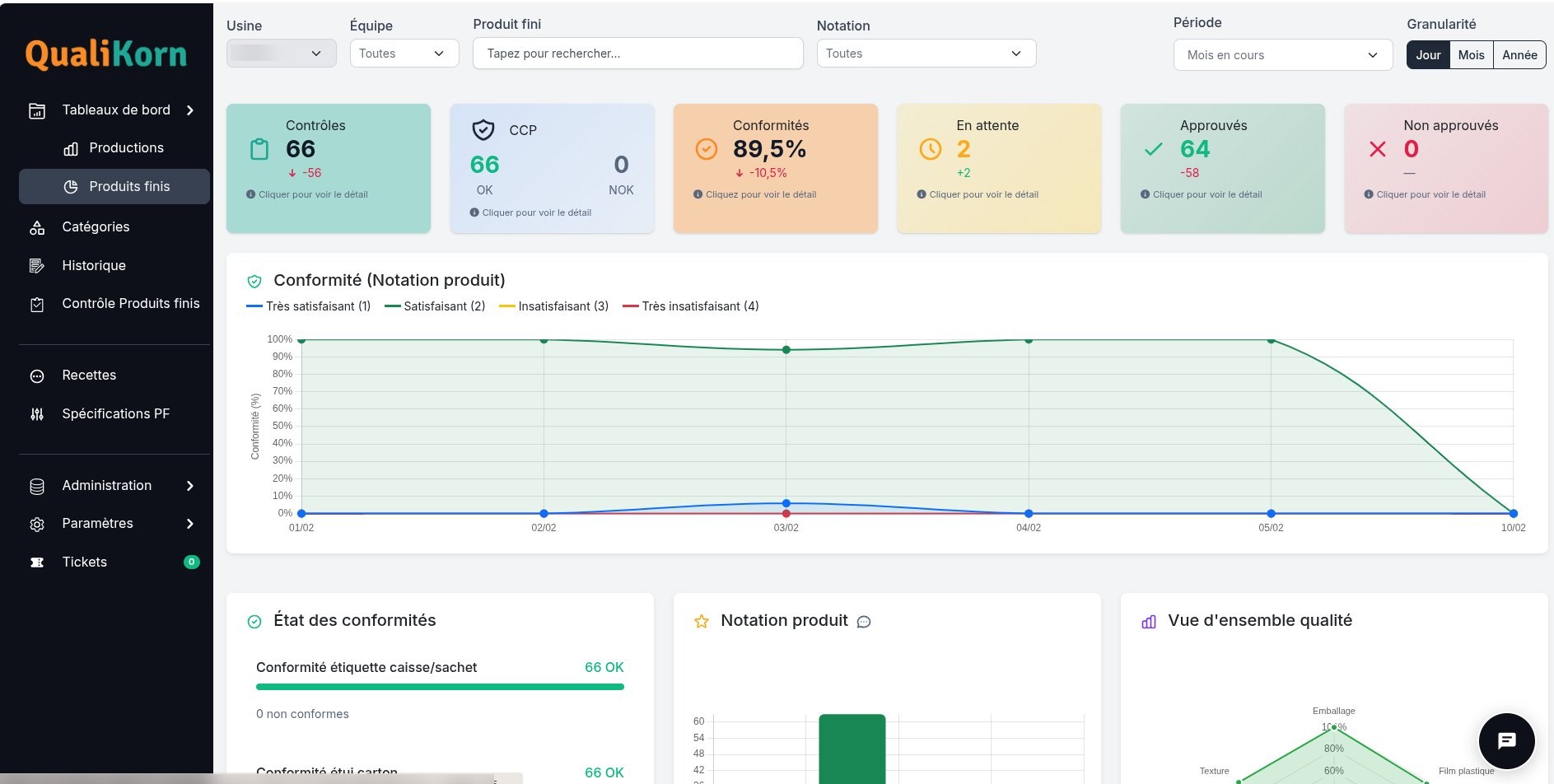Expand the Paramètres menu
This screenshot has width=1554, height=784.
coord(97,524)
